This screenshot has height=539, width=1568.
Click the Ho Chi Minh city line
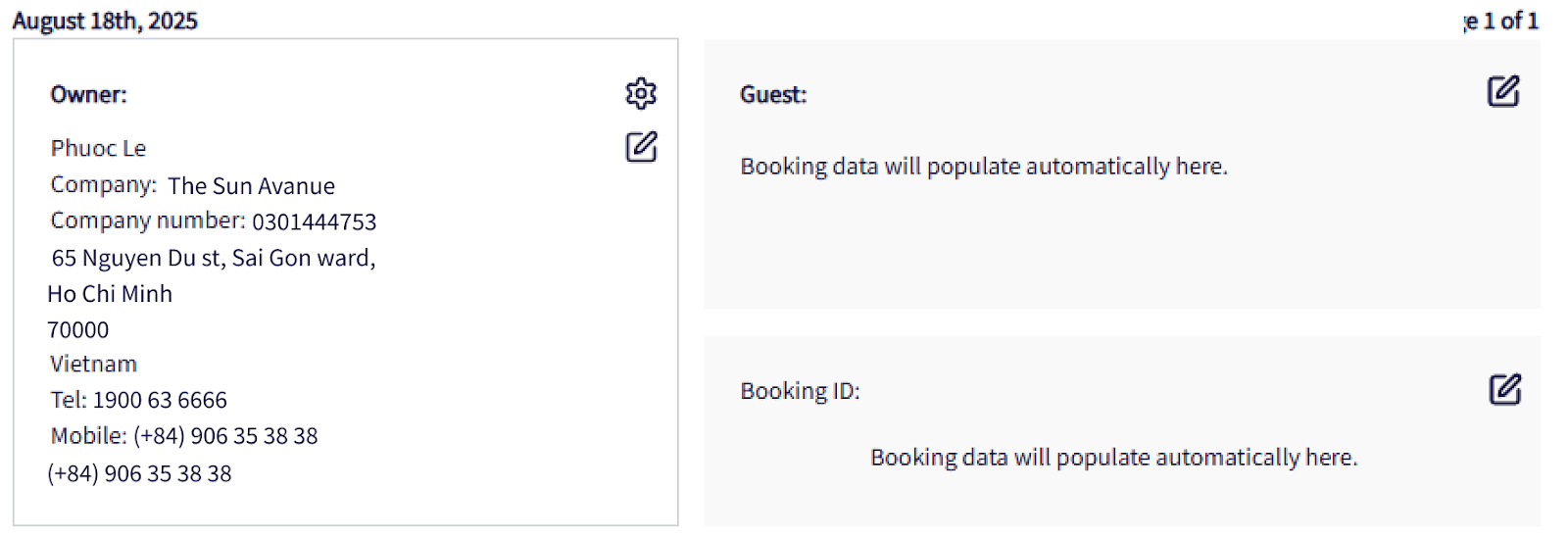[x=110, y=294]
